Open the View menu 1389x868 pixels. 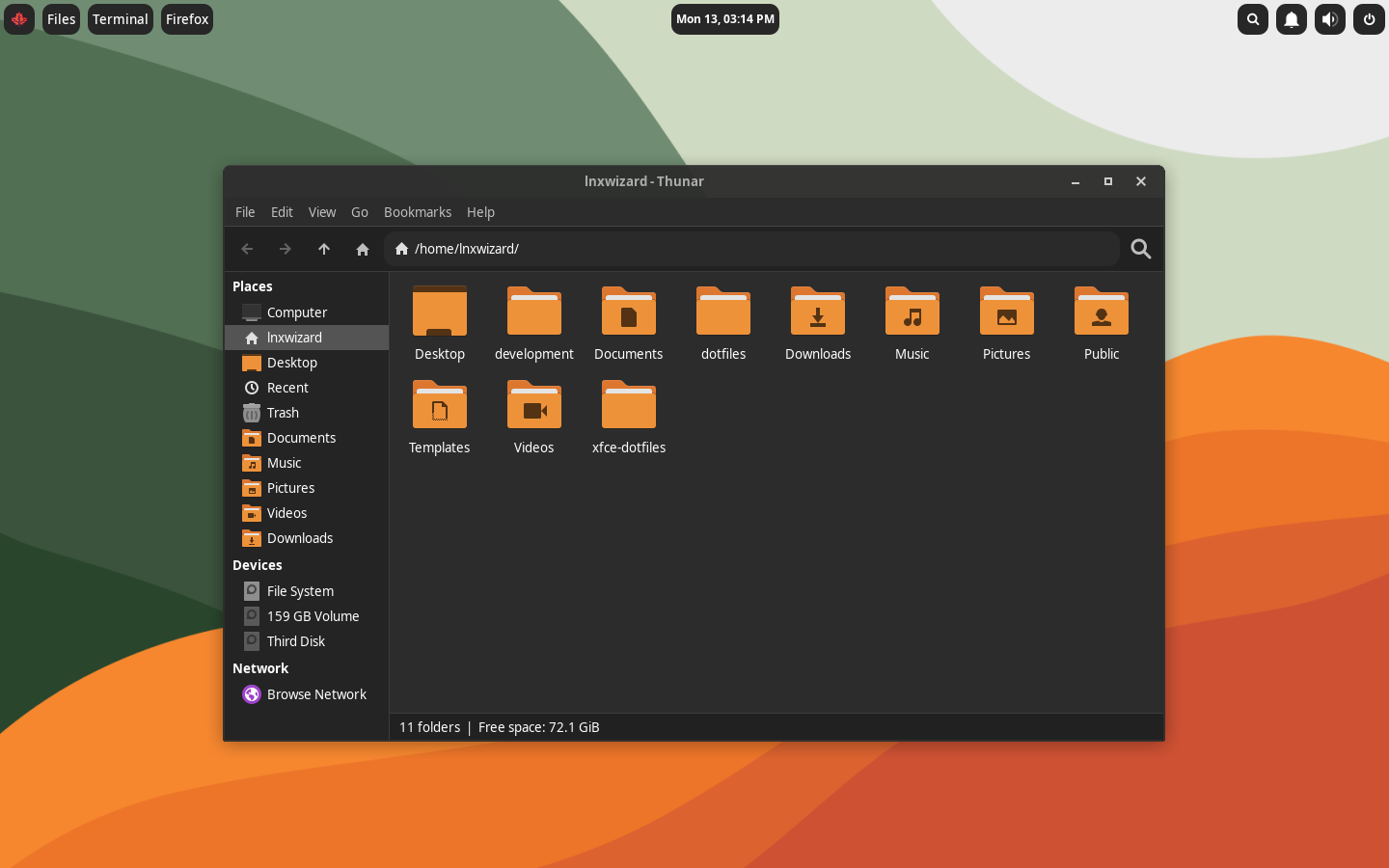click(x=322, y=212)
